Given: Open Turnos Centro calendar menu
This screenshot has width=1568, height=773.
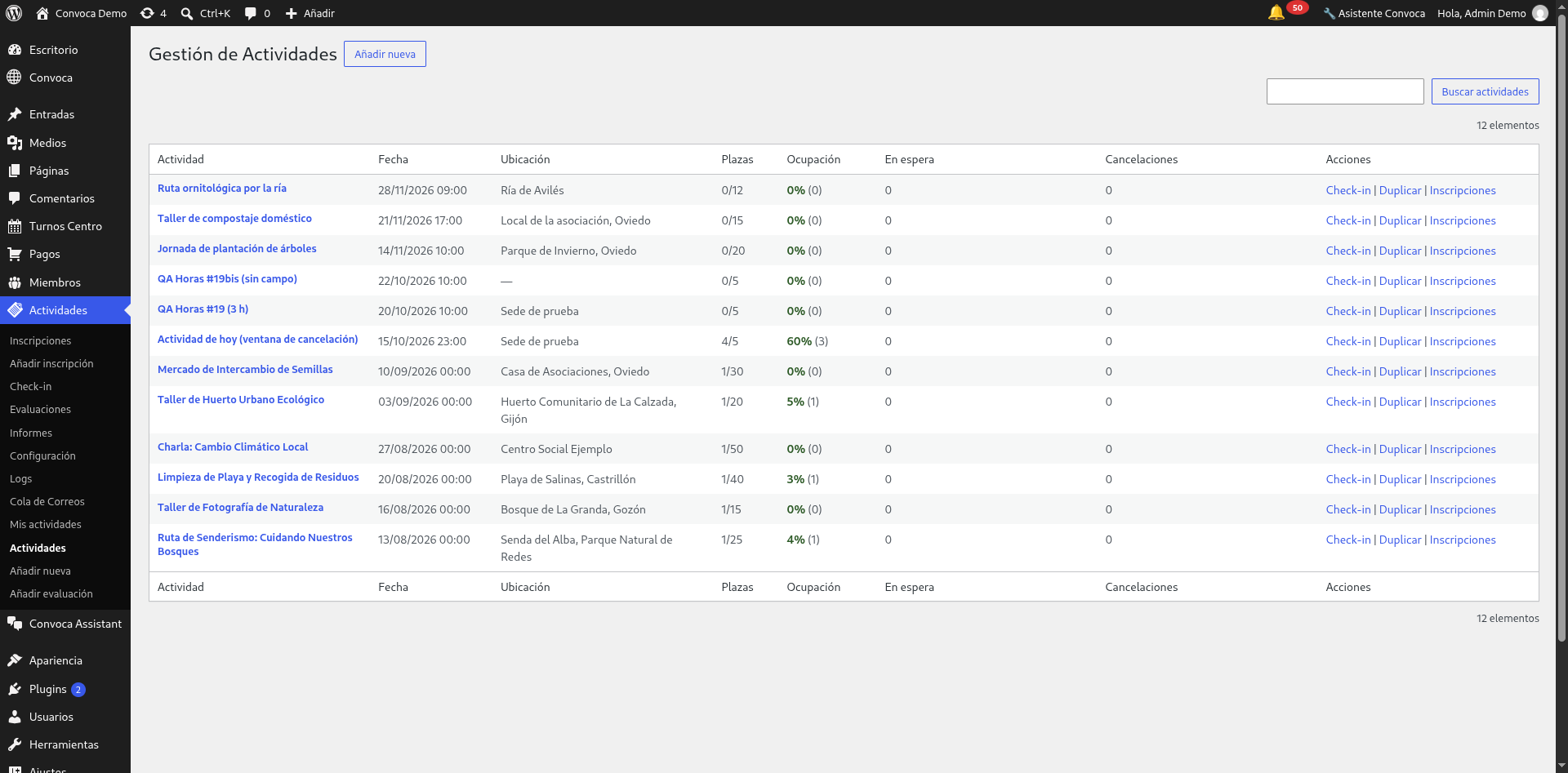Looking at the screenshot, I should (65, 226).
